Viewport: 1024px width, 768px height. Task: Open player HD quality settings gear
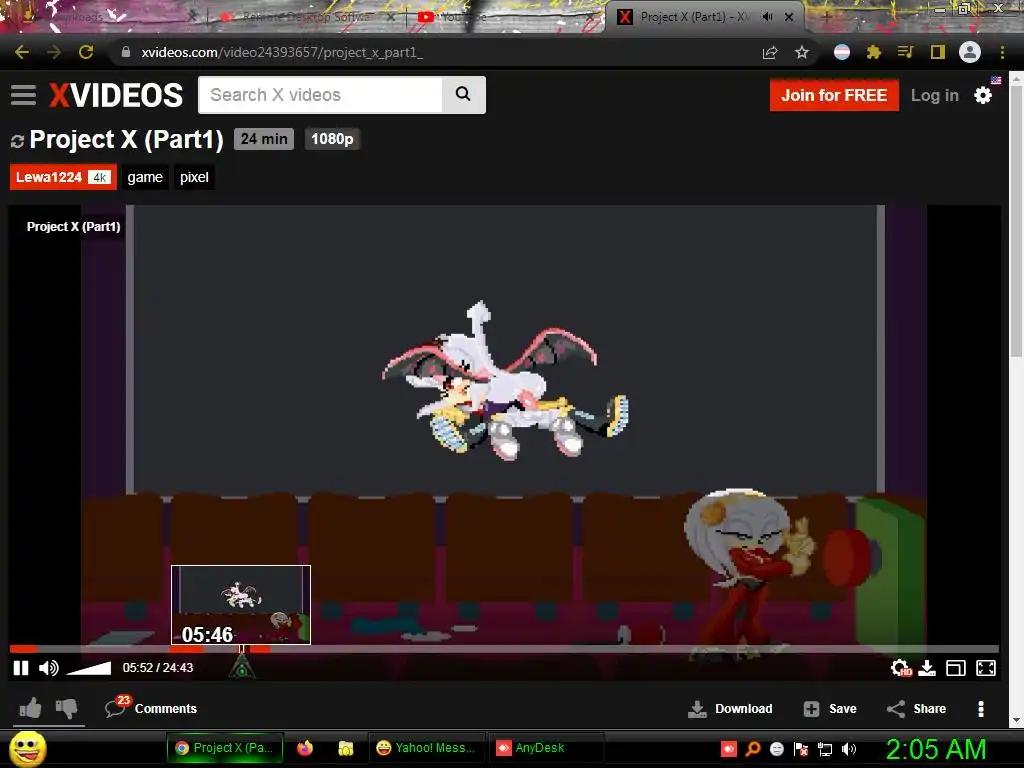point(901,668)
